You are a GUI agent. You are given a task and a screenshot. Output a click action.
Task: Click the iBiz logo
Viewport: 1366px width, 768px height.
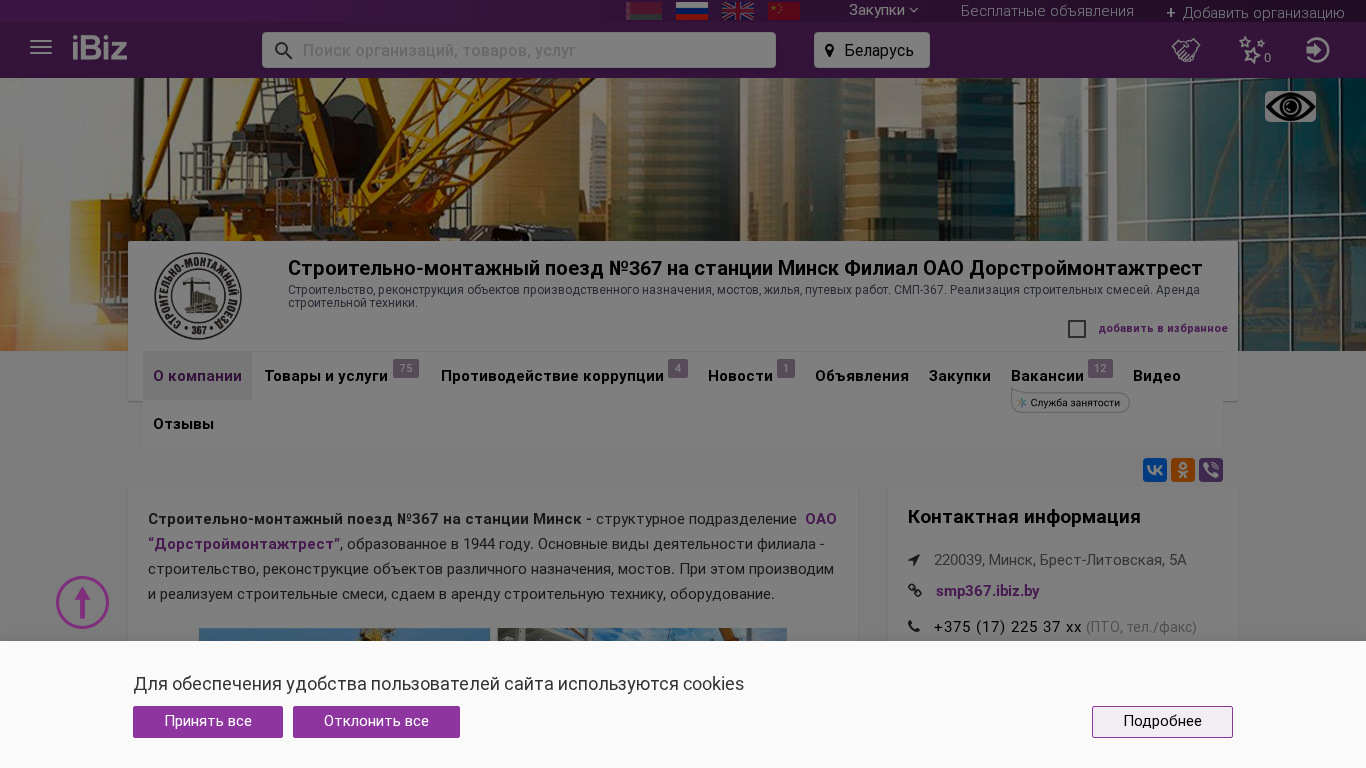100,47
